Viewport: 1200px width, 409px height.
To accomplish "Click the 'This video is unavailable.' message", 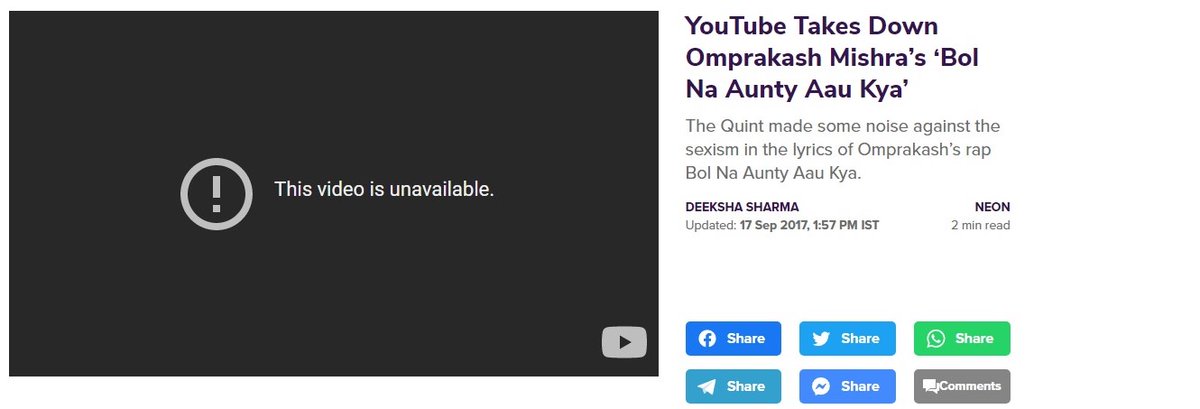I will (x=384, y=189).
